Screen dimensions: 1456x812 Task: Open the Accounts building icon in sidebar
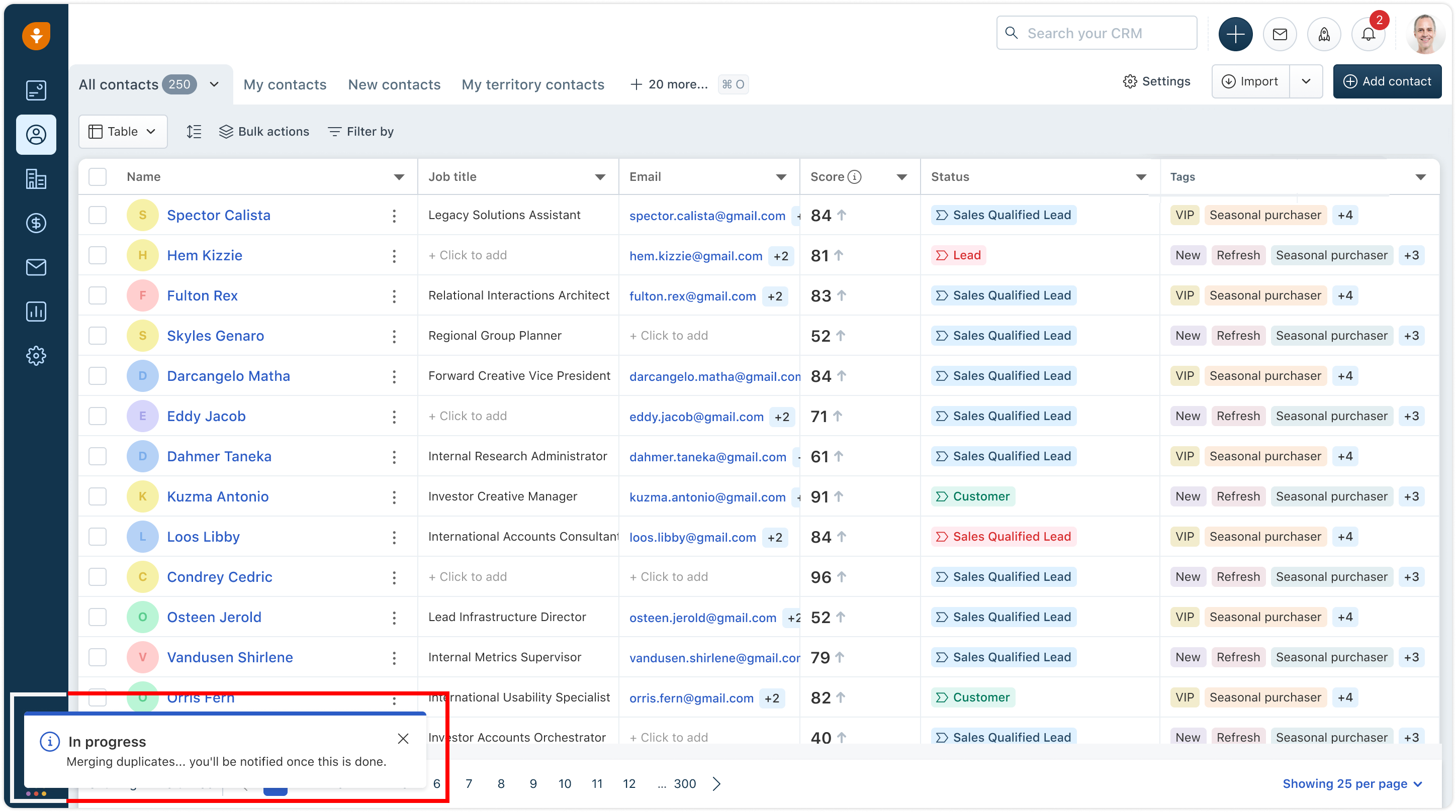tap(36, 179)
